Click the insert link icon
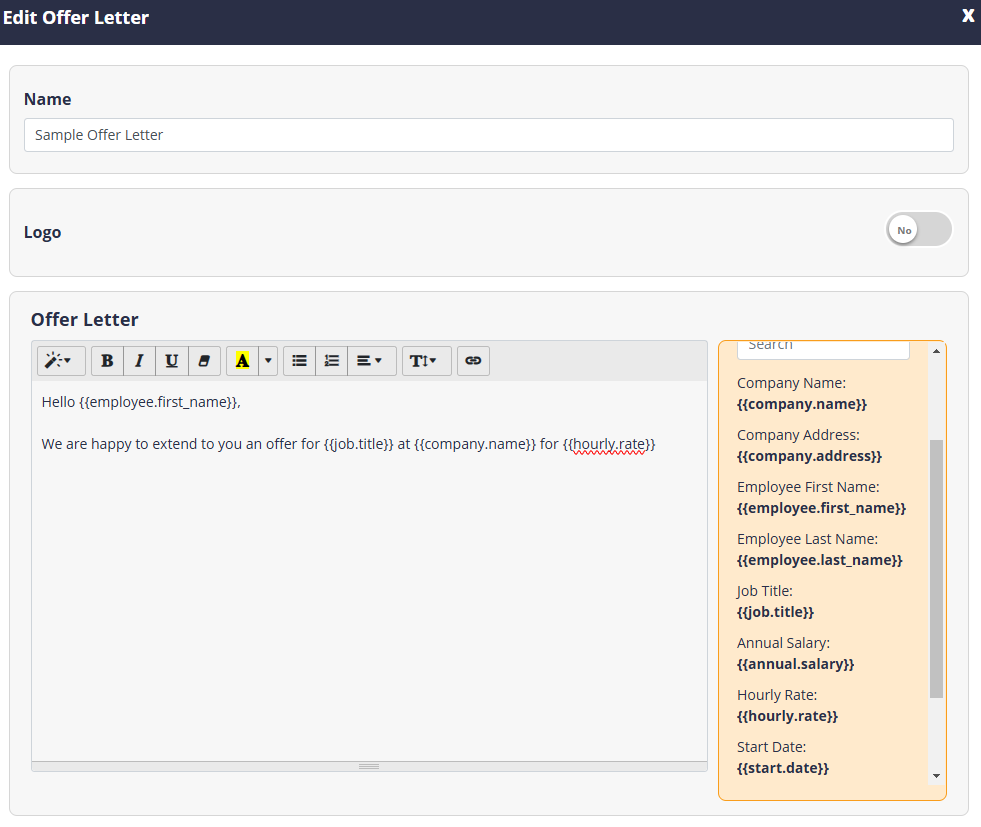 (x=473, y=361)
